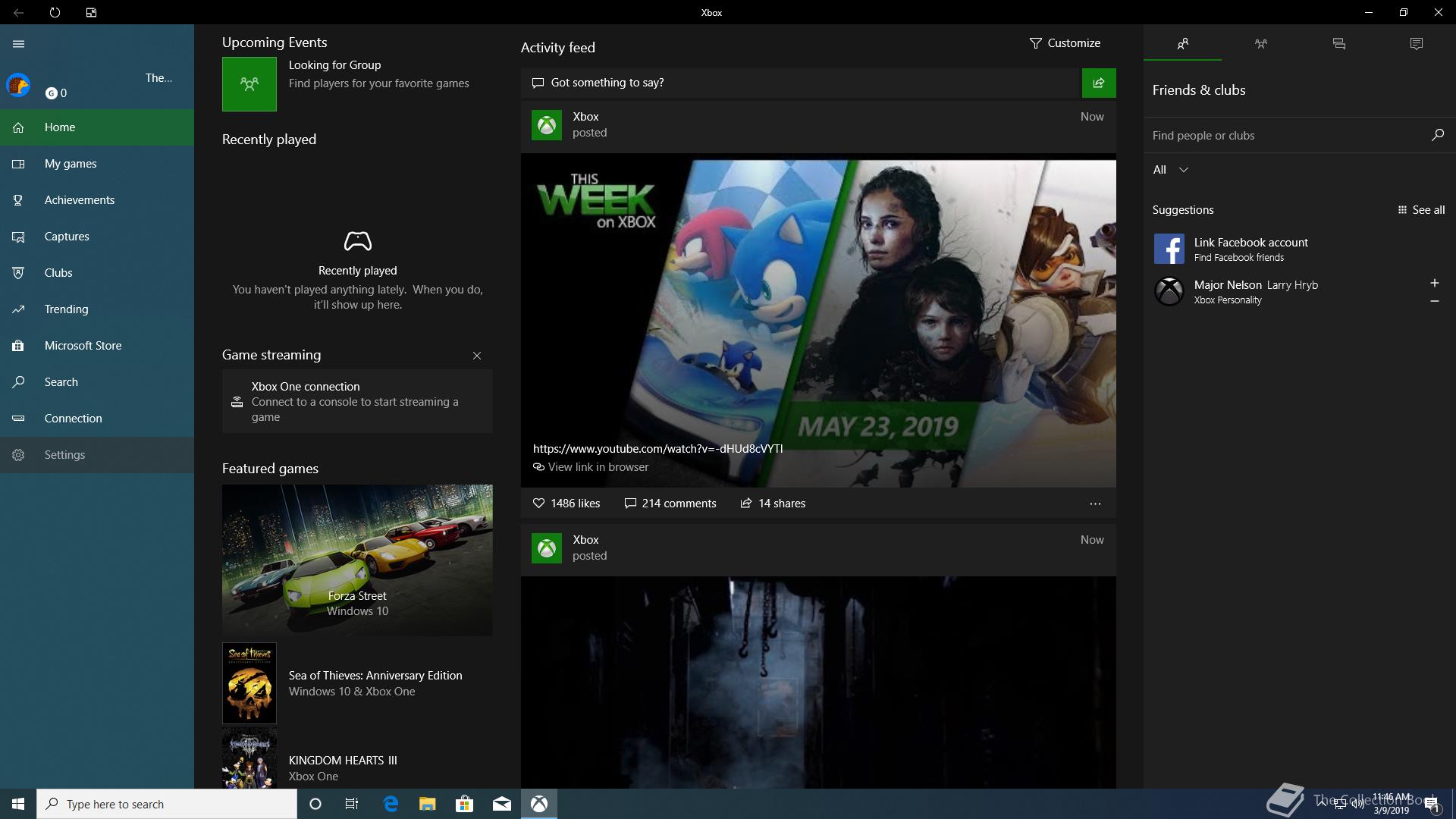Viewport: 1456px width, 819px height.
Task: Open more options ellipsis on first post
Action: coord(1095,504)
